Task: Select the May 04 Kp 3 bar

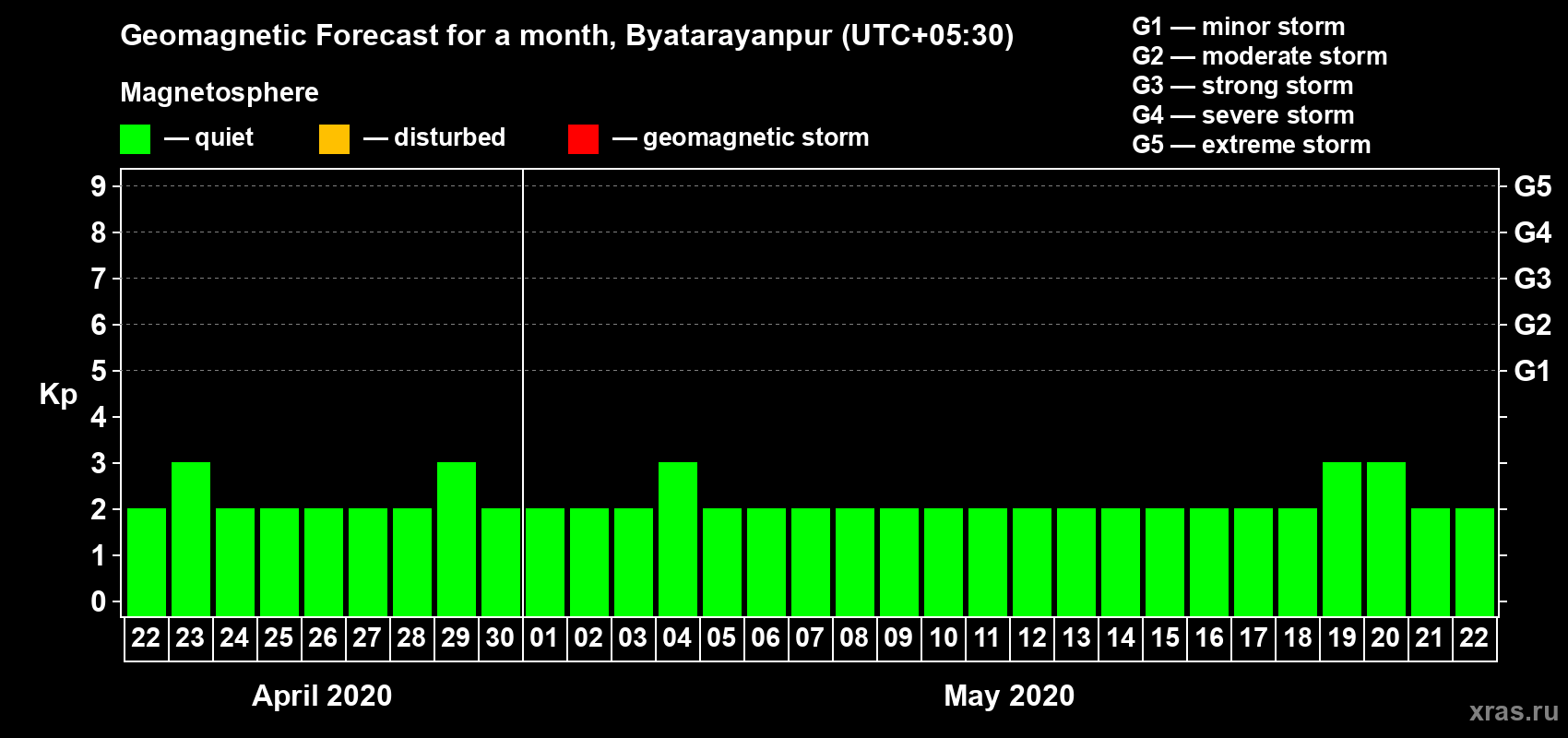Action: pos(678,539)
